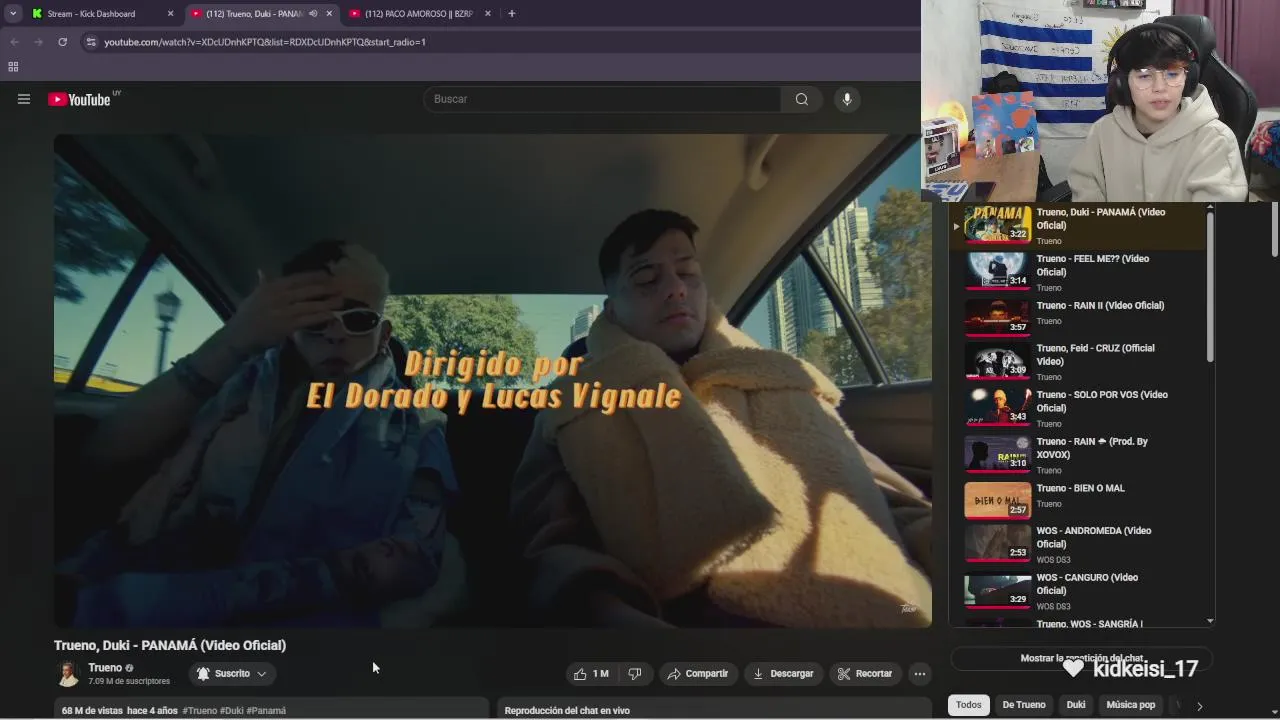
Task: Open the YouTube hamburger guide menu
Action: [x=24, y=99]
